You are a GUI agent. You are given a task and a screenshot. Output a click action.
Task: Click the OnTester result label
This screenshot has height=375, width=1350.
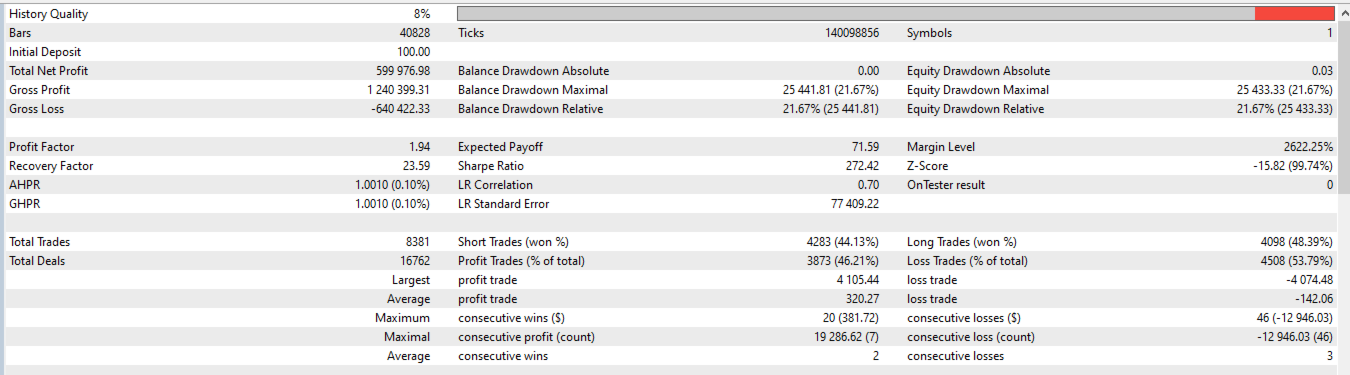point(946,185)
